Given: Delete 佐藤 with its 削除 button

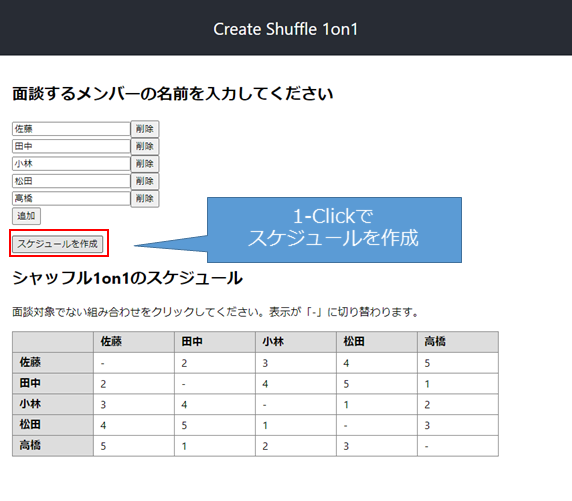Looking at the screenshot, I should click(145, 129).
